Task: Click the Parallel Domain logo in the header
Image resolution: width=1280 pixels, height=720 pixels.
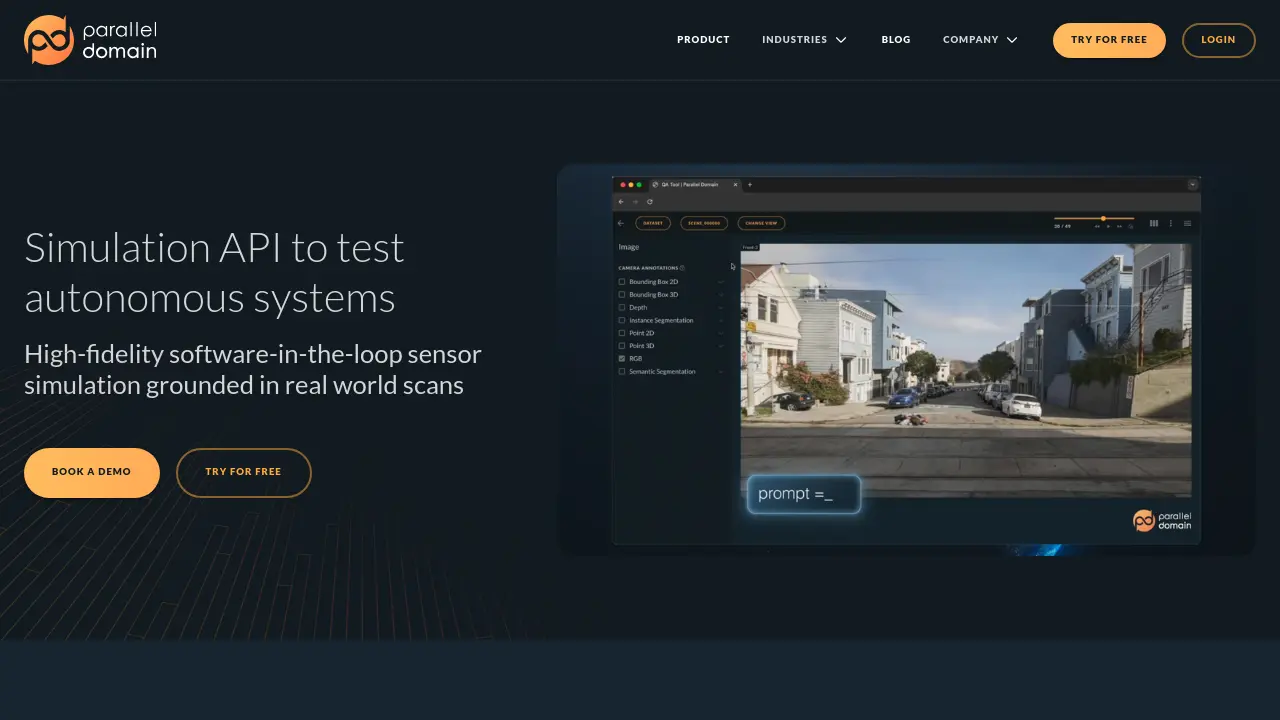Action: (90, 40)
